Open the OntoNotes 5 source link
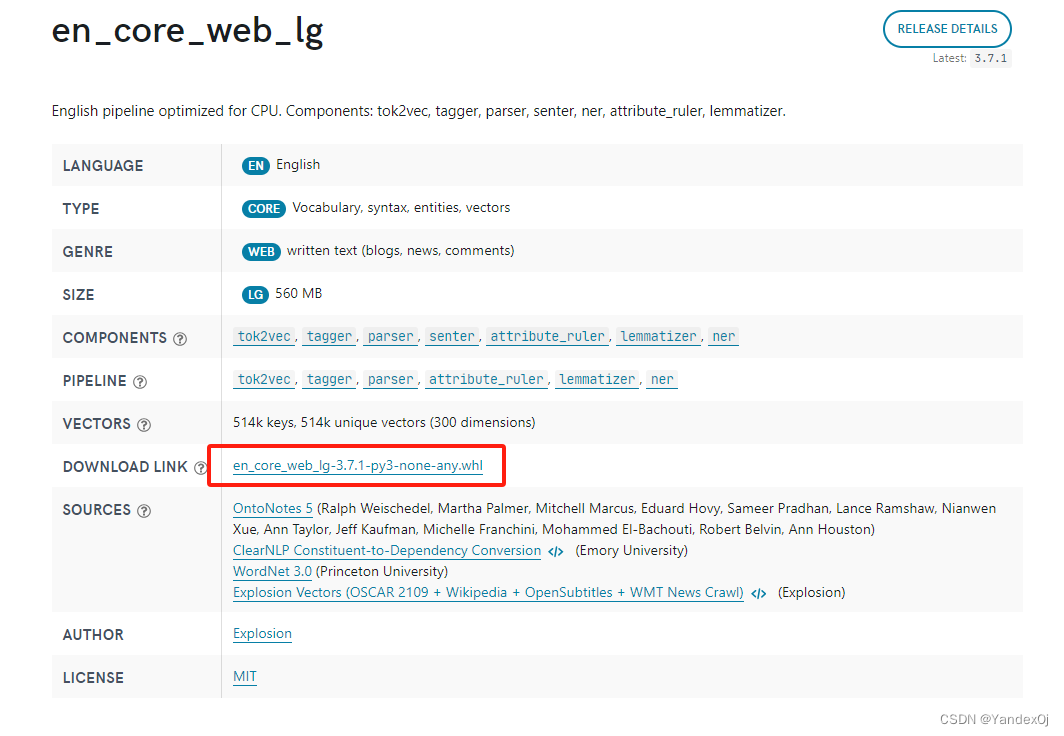Screen dimensions: 1064x736 point(273,509)
